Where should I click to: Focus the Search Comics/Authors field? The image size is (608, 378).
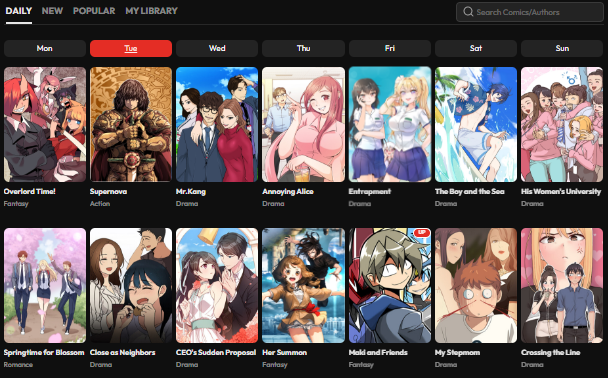(530, 12)
